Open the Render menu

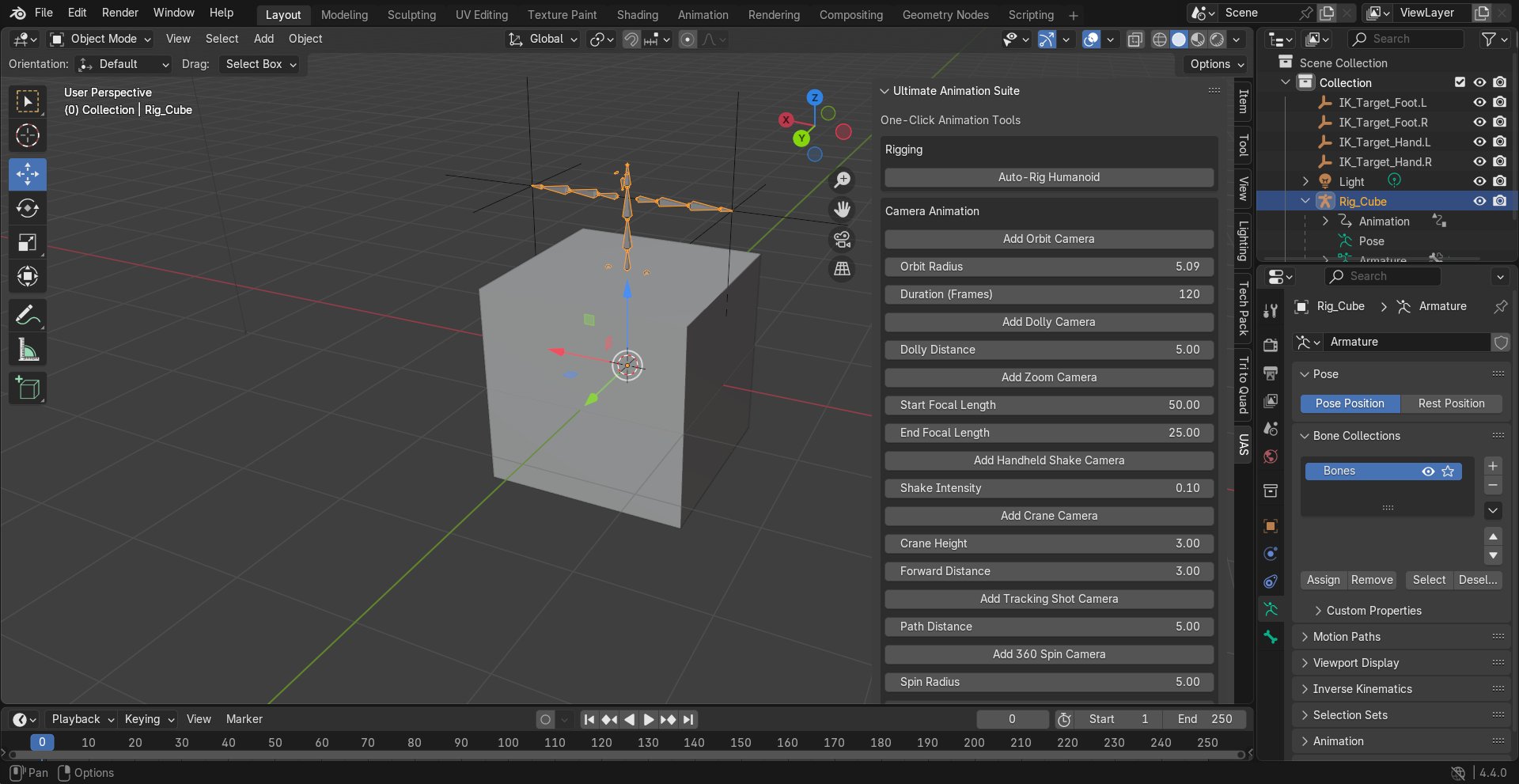pyautogui.click(x=120, y=12)
